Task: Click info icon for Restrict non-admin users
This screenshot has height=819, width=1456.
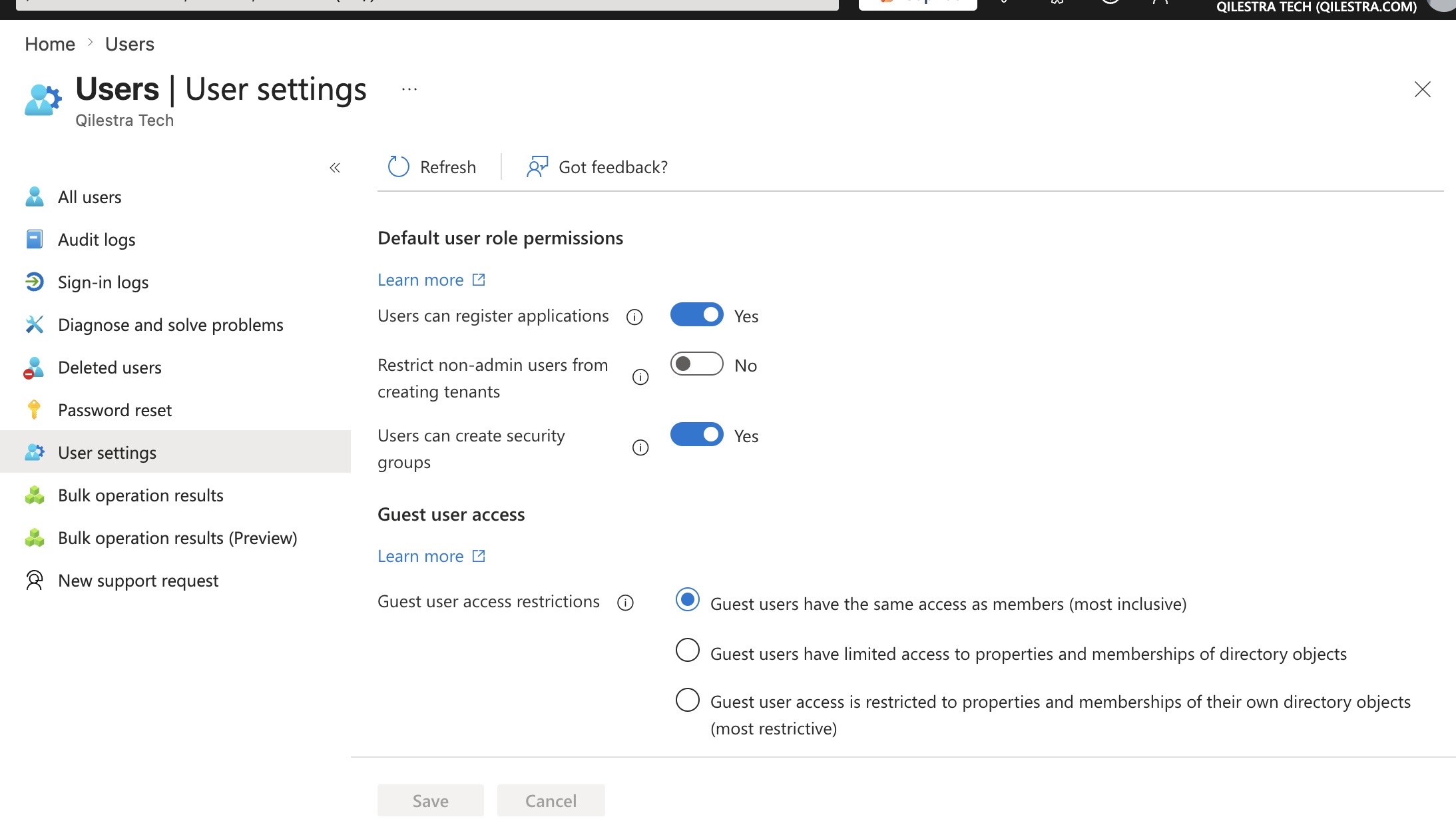Action: [x=640, y=378]
